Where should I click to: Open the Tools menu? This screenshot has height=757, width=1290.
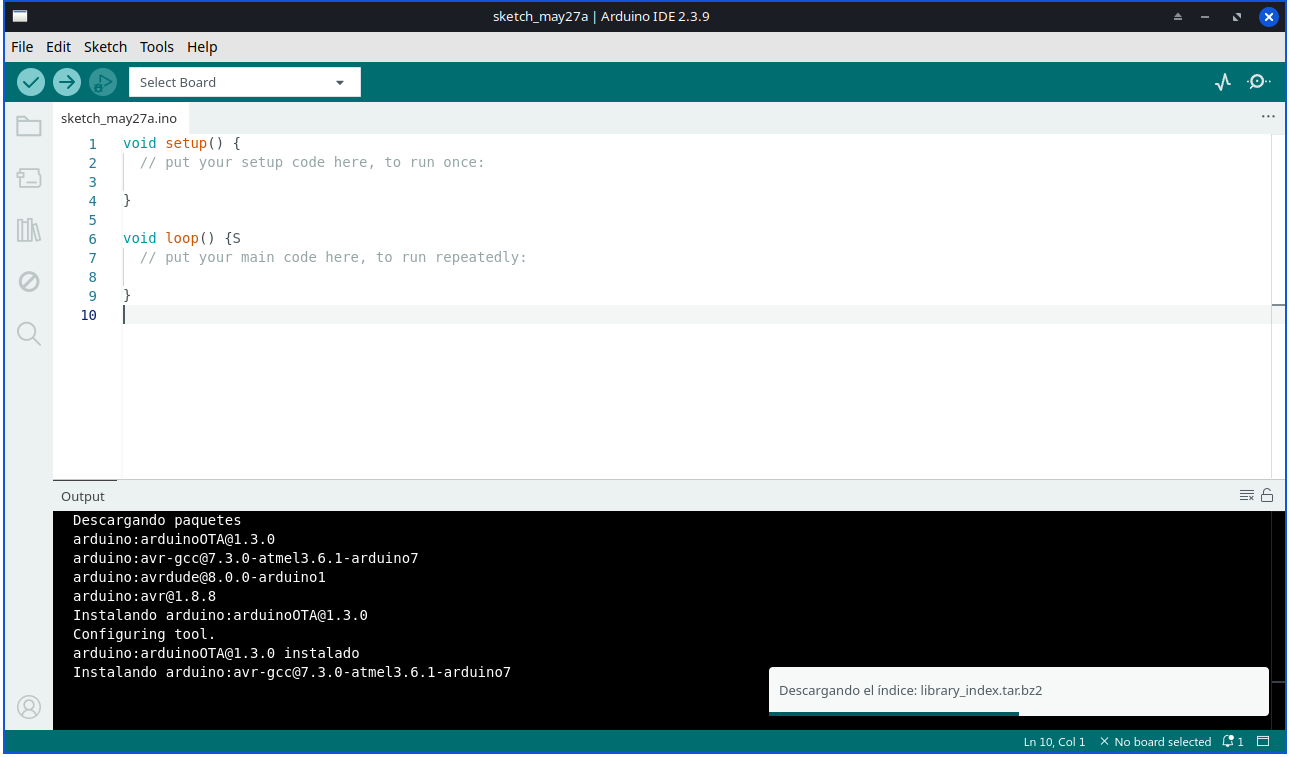click(x=157, y=47)
